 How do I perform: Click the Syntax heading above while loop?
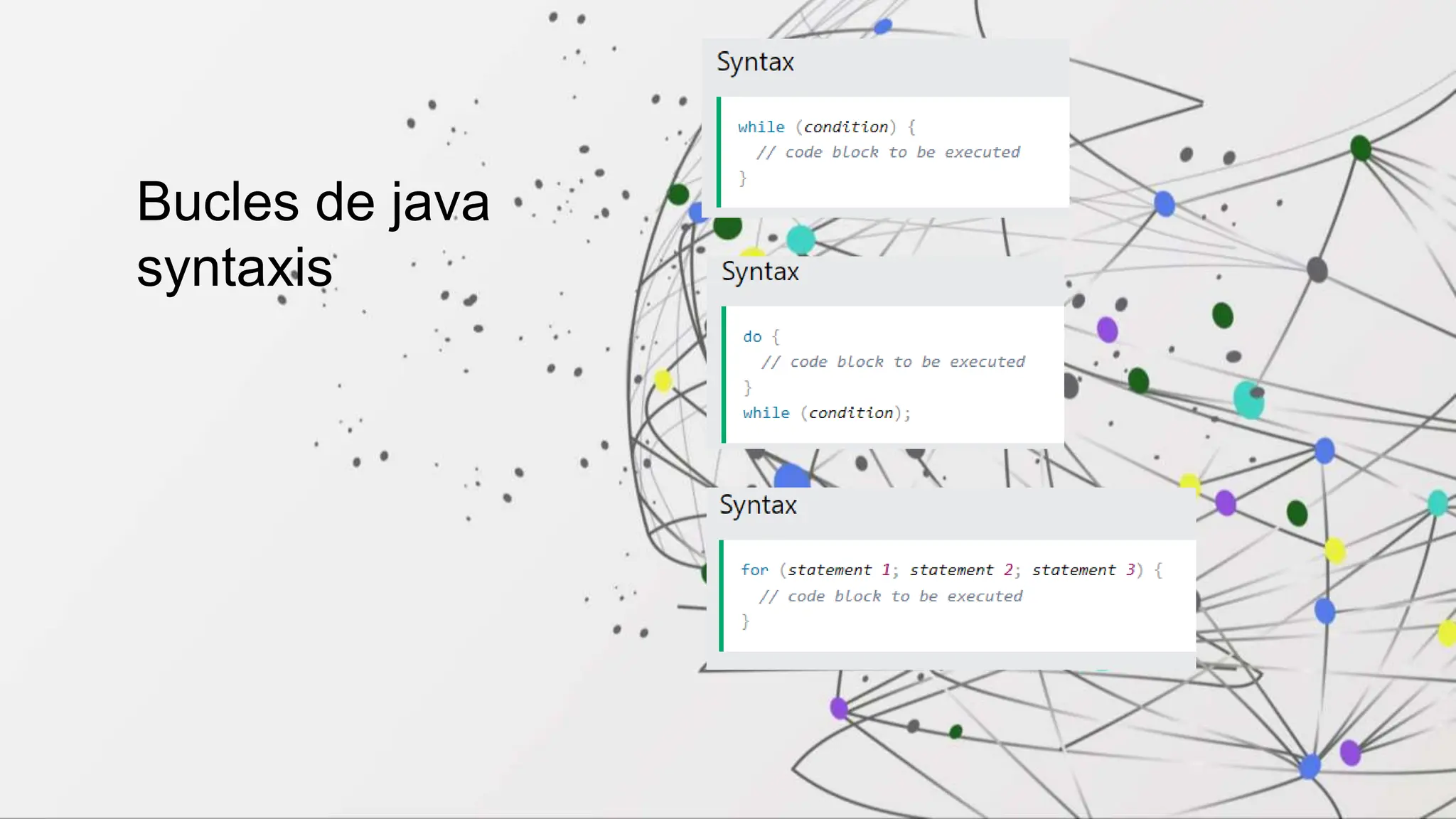[x=755, y=63]
